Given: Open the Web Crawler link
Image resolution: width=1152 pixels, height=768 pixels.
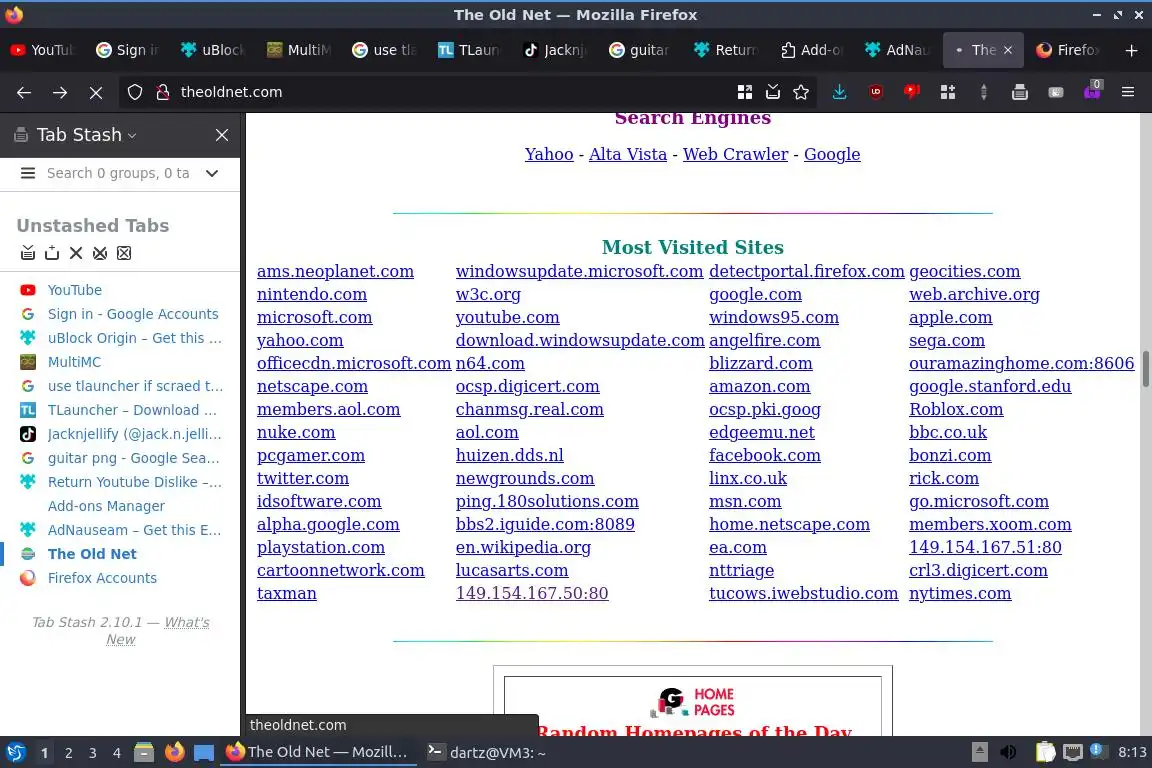Looking at the screenshot, I should [x=735, y=154].
